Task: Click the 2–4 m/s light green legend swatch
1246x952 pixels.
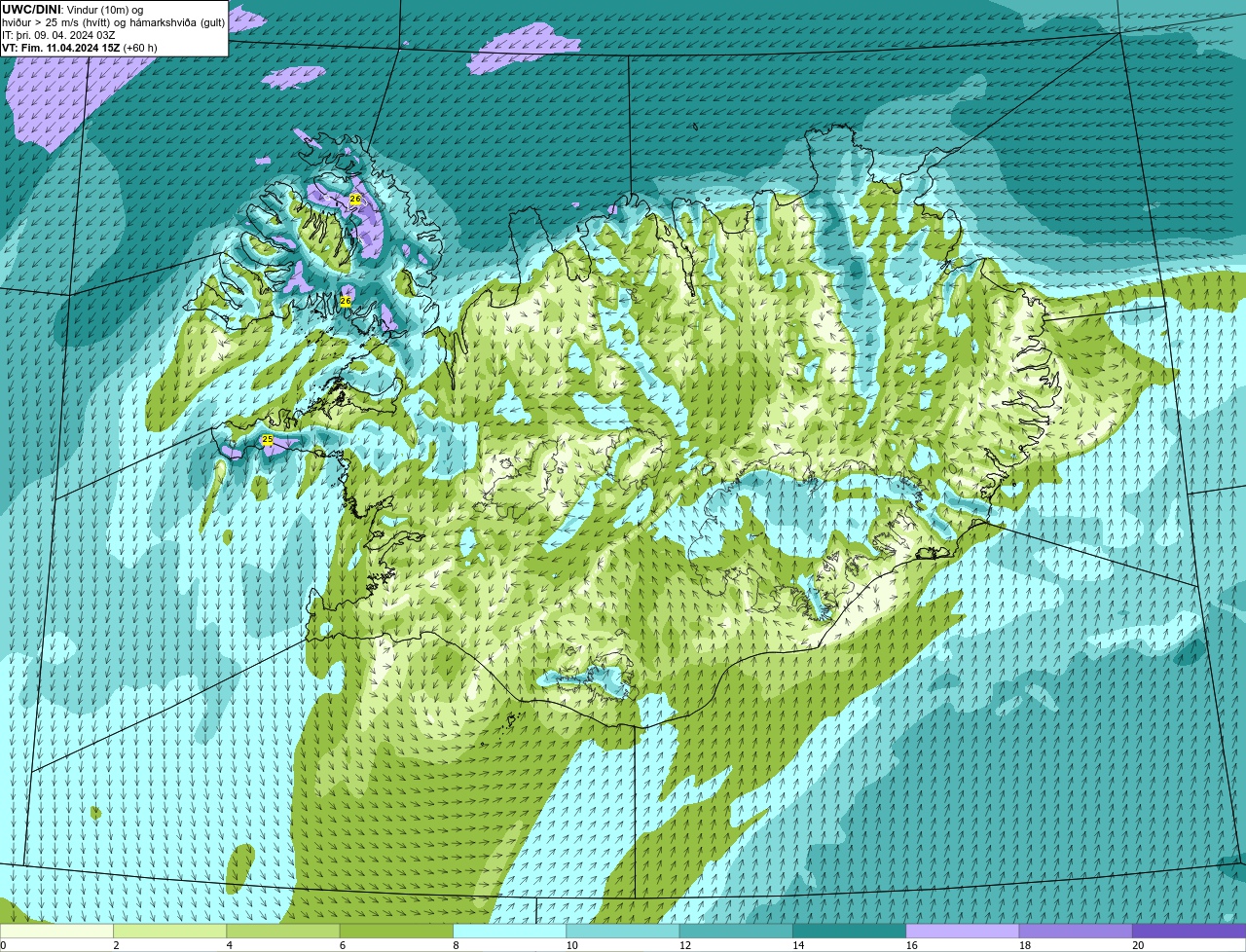Action: (x=169, y=931)
